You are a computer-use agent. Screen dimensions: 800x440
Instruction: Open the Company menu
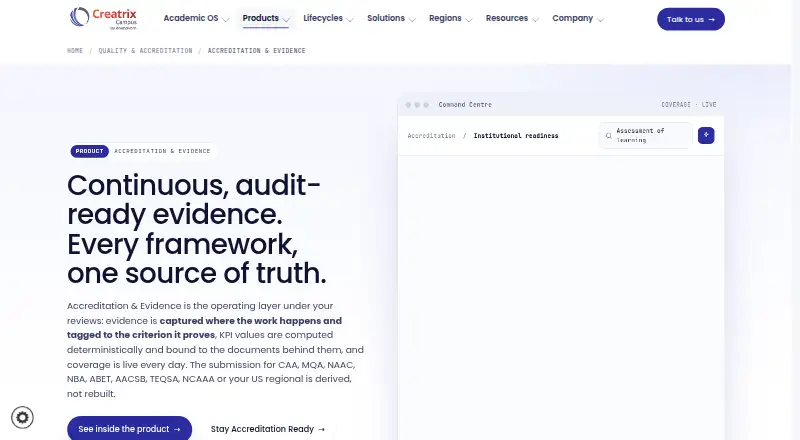578,18
